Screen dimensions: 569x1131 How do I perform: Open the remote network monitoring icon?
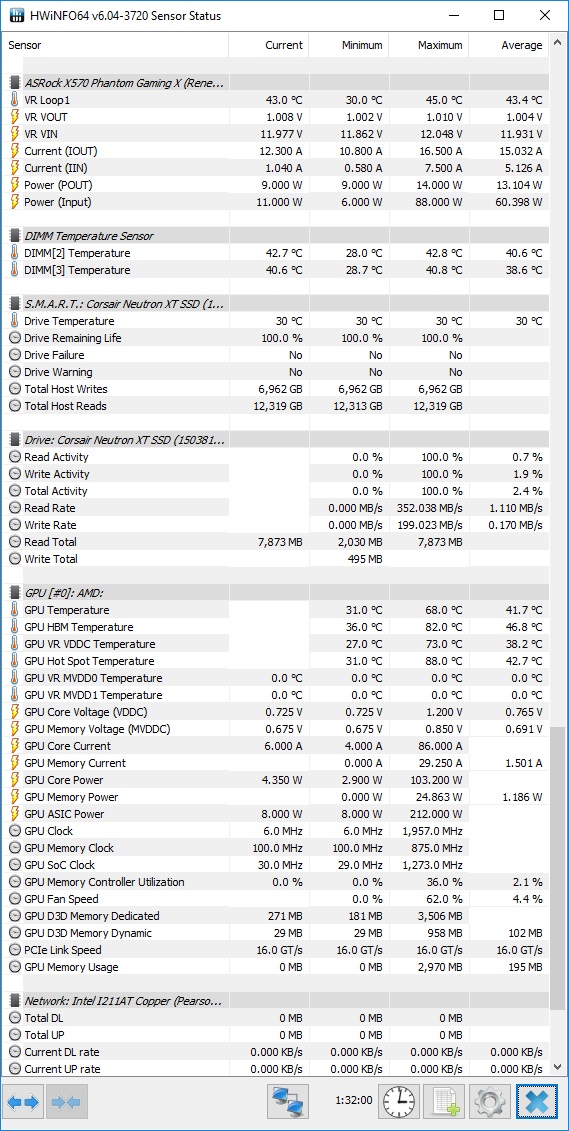(x=288, y=1102)
